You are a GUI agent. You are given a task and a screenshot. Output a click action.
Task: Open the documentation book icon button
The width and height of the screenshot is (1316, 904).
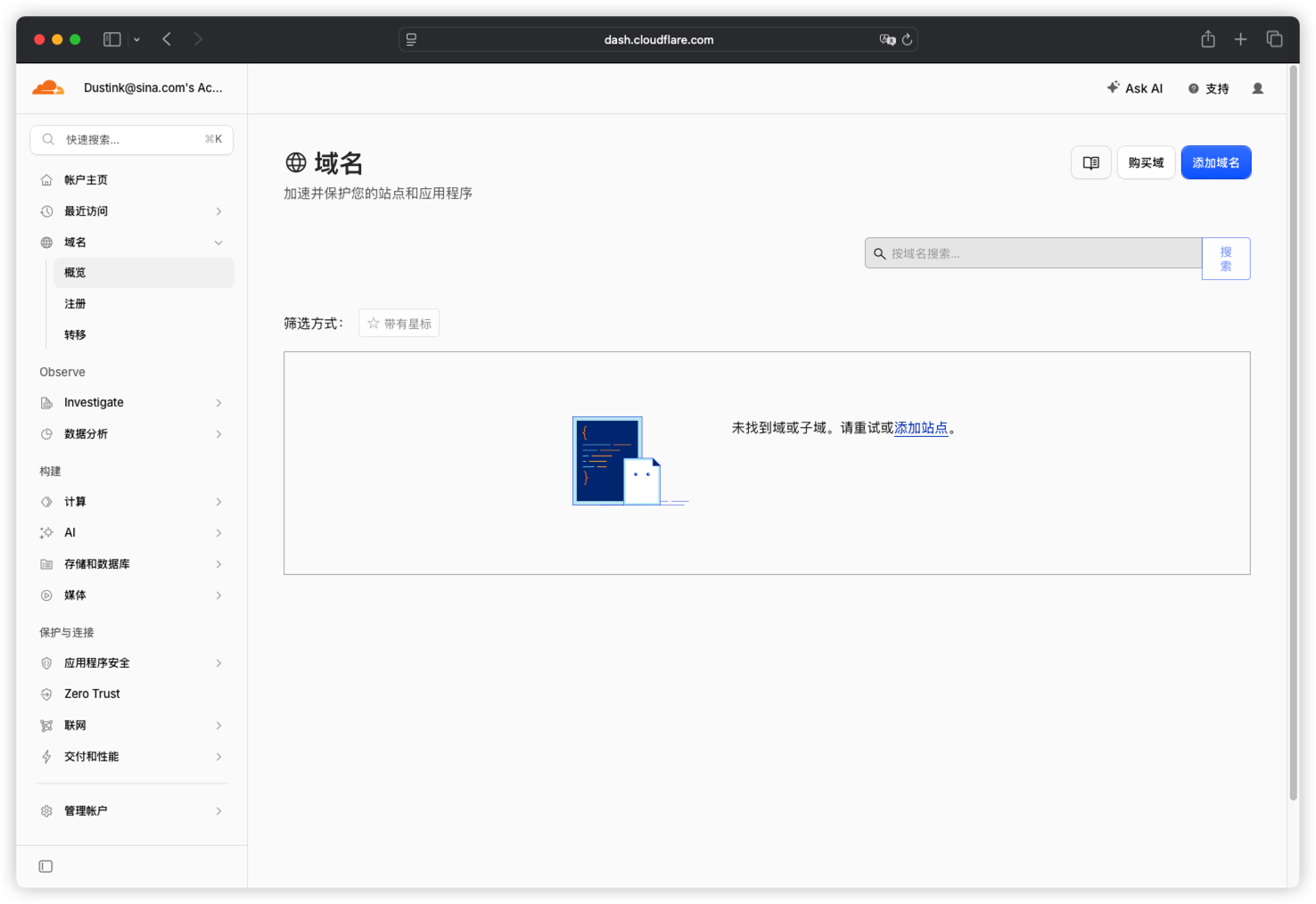coord(1090,163)
